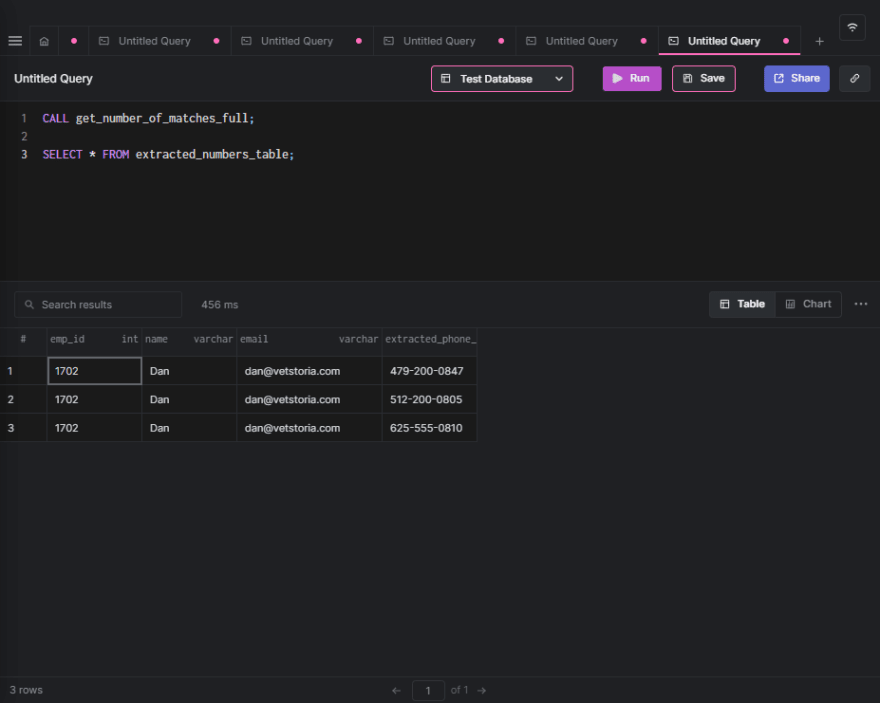Viewport: 880px width, 703px height.
Task: Select phone number 479-200-0847
Action: 430,371
